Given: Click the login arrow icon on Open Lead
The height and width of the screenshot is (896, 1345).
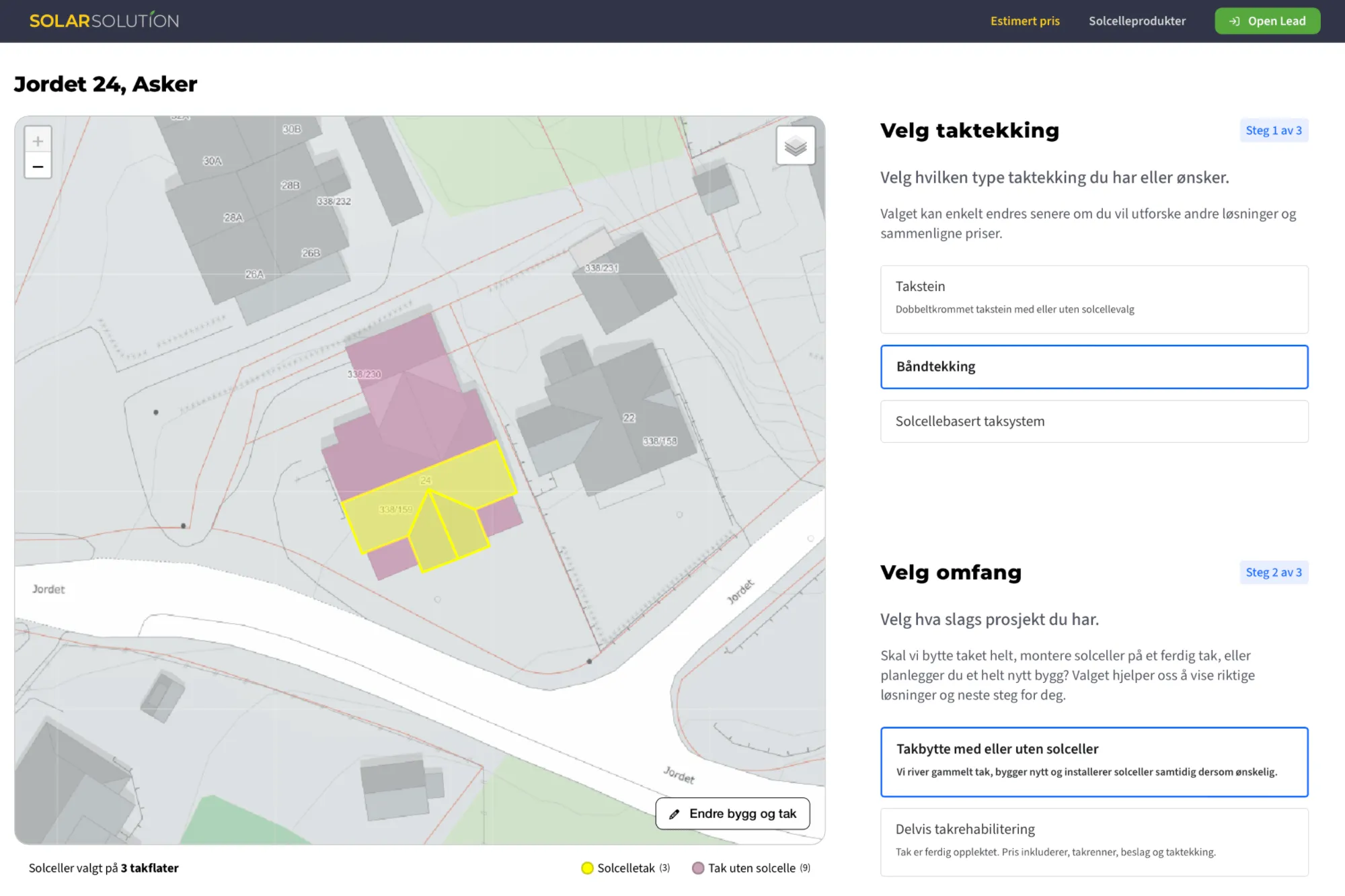Looking at the screenshot, I should pyautogui.click(x=1234, y=21).
